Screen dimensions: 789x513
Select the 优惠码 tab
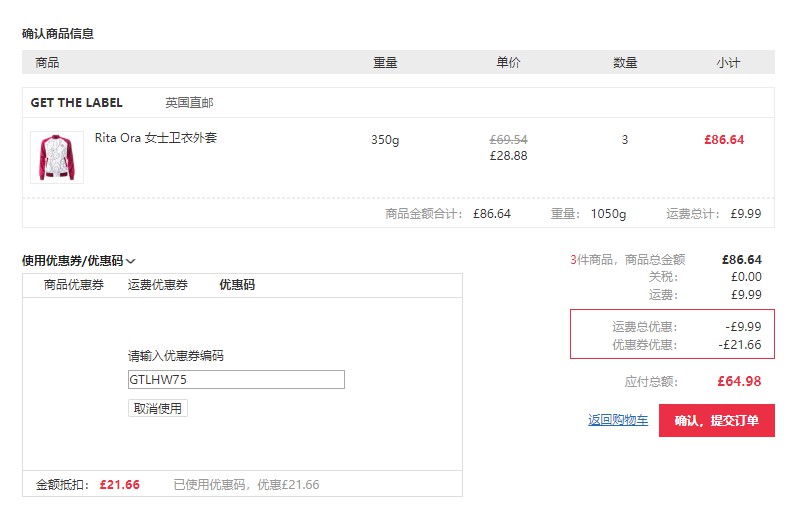(237, 285)
